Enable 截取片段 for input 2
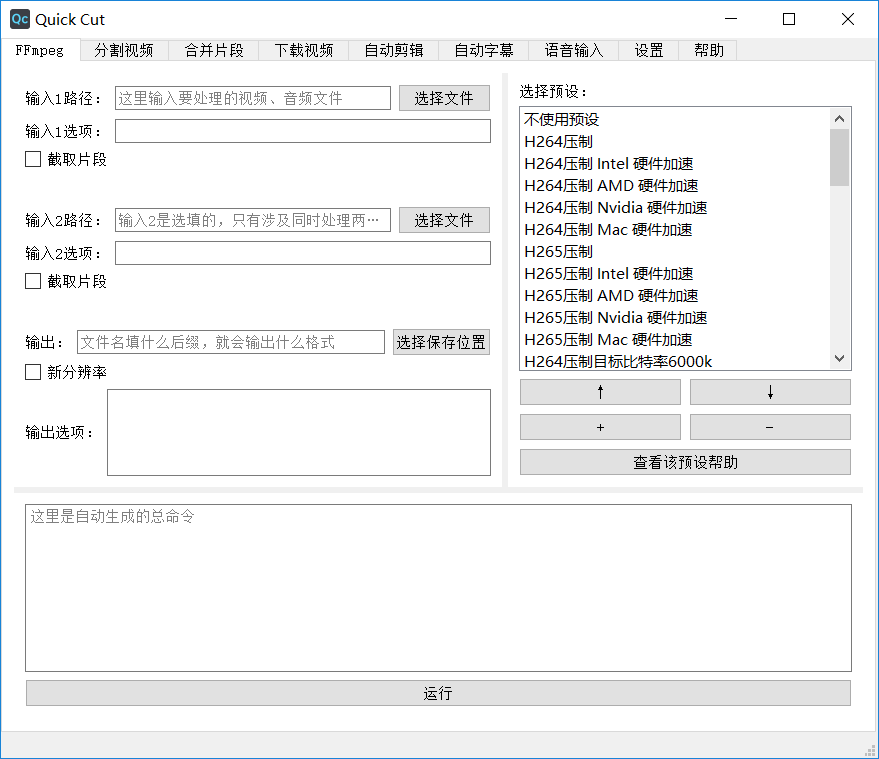 pyautogui.click(x=32, y=280)
